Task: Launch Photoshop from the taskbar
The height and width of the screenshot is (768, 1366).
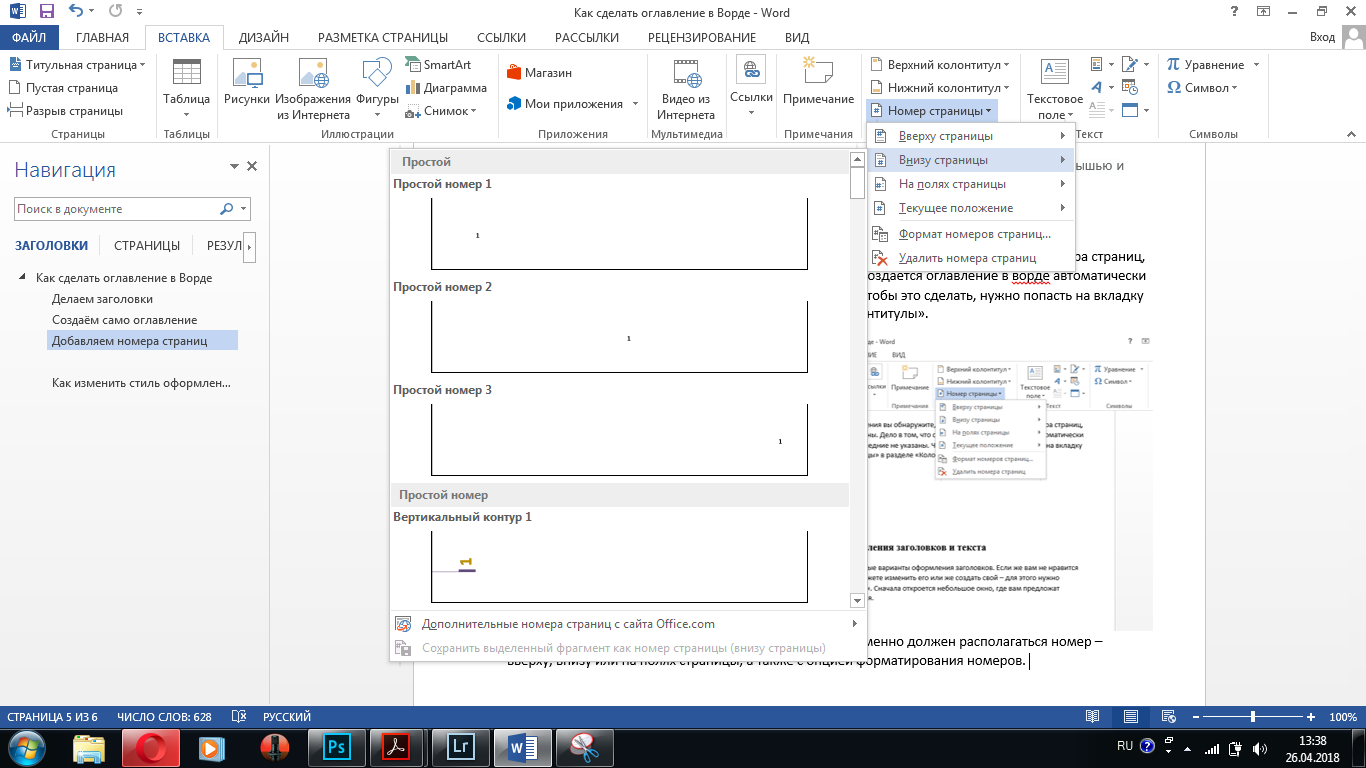Action: (337, 746)
